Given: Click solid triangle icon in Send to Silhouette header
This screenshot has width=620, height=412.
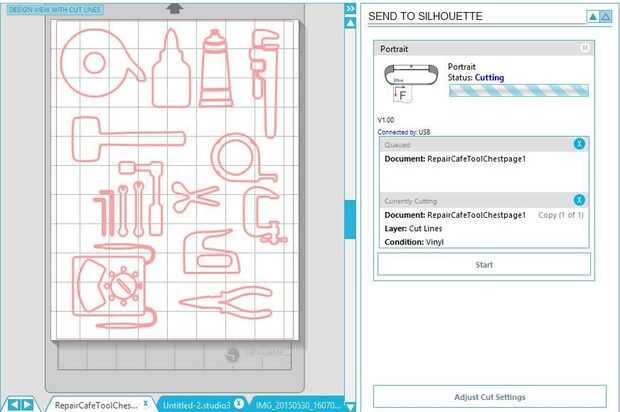Looking at the screenshot, I should pyautogui.click(x=592, y=17).
